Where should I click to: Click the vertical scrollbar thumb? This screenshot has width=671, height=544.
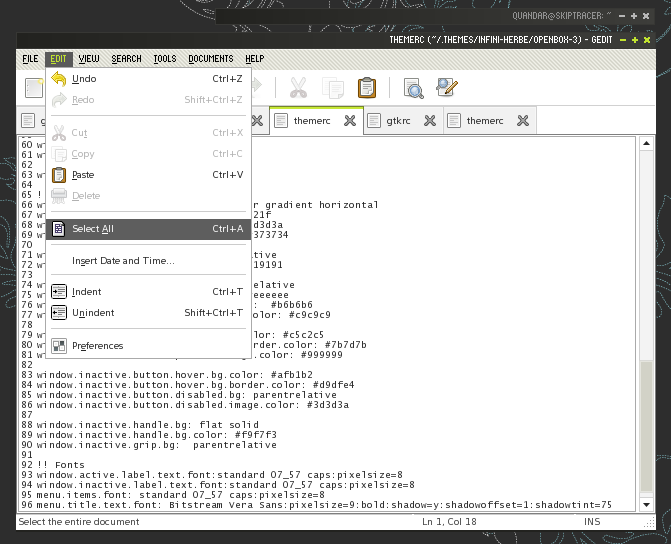(x=646, y=427)
